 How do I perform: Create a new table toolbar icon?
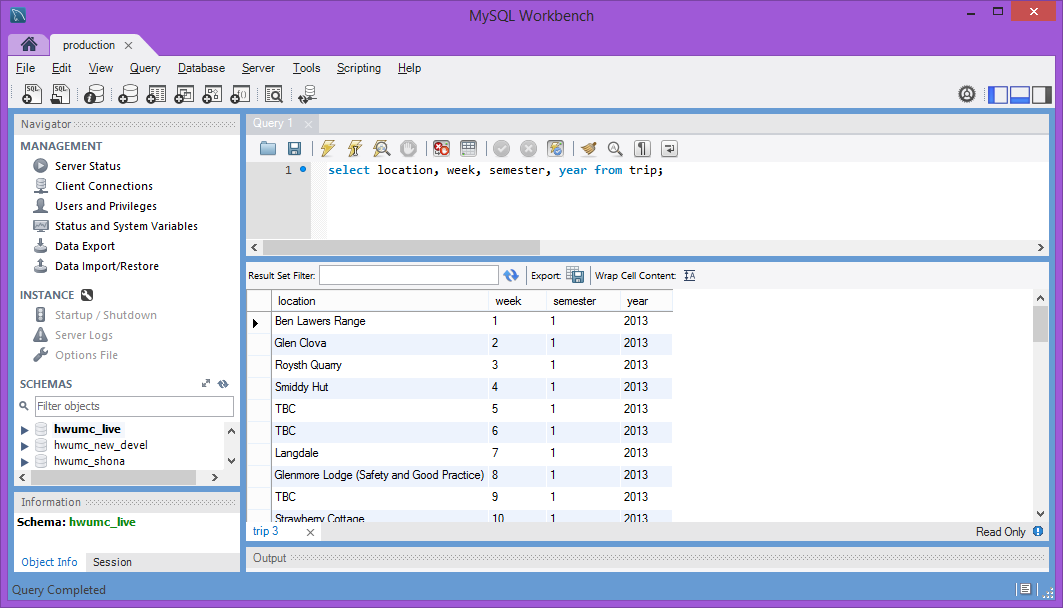(x=156, y=94)
